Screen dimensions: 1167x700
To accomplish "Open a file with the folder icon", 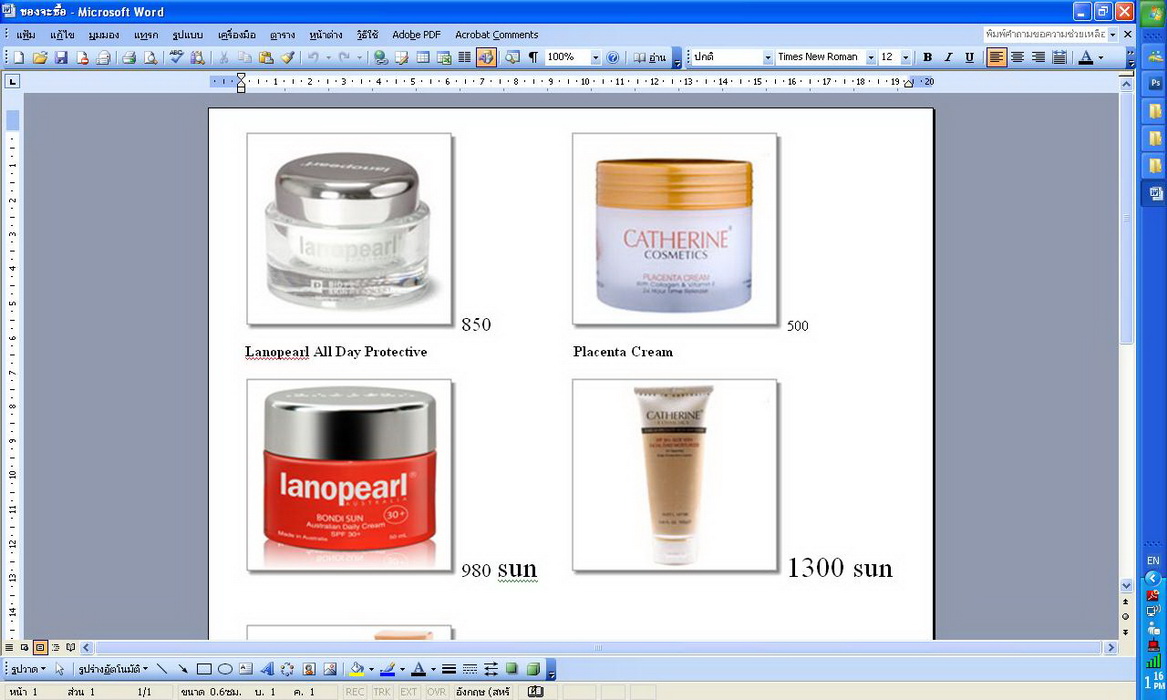I will (40, 57).
